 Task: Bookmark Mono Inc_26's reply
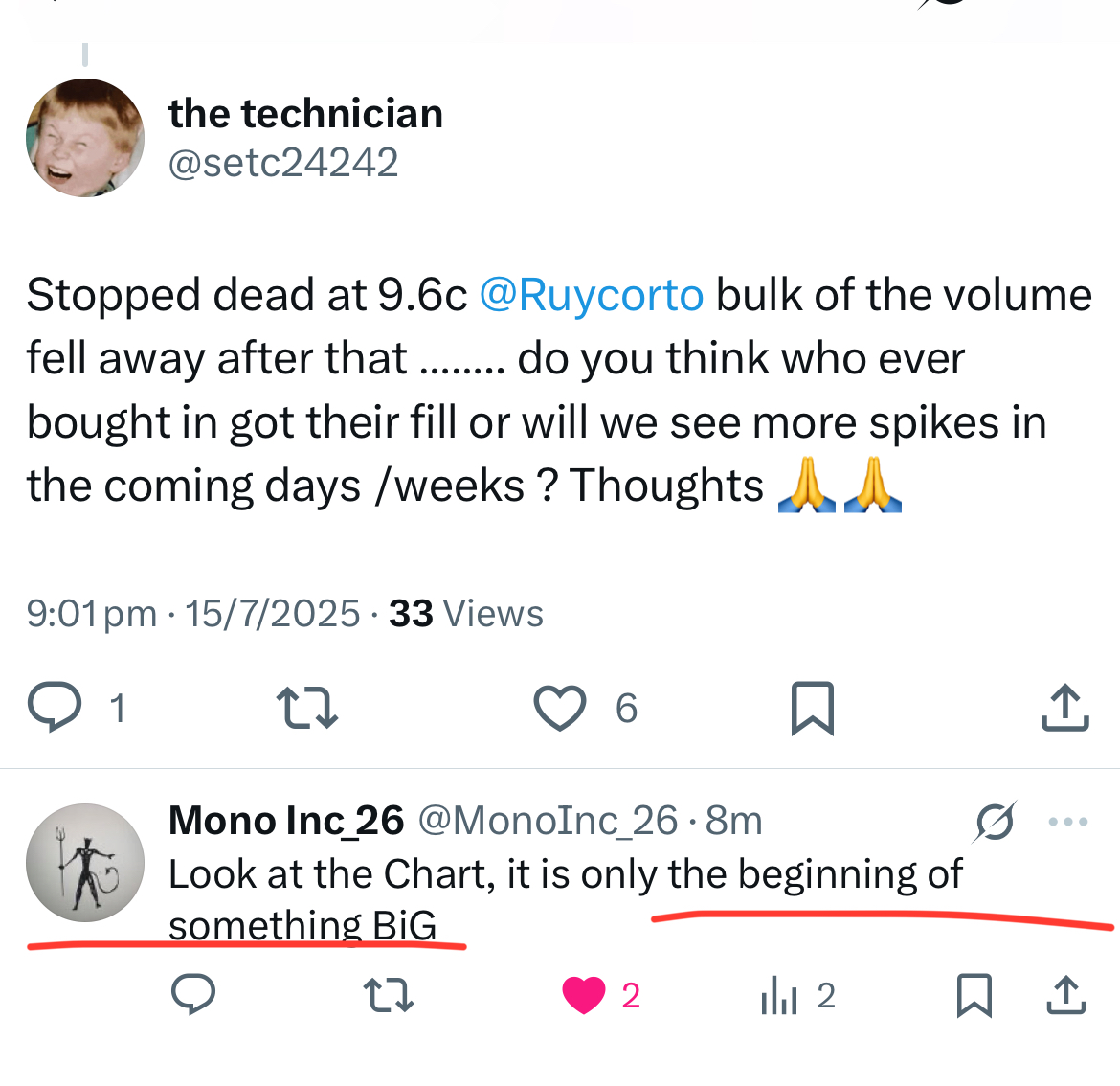tap(974, 995)
